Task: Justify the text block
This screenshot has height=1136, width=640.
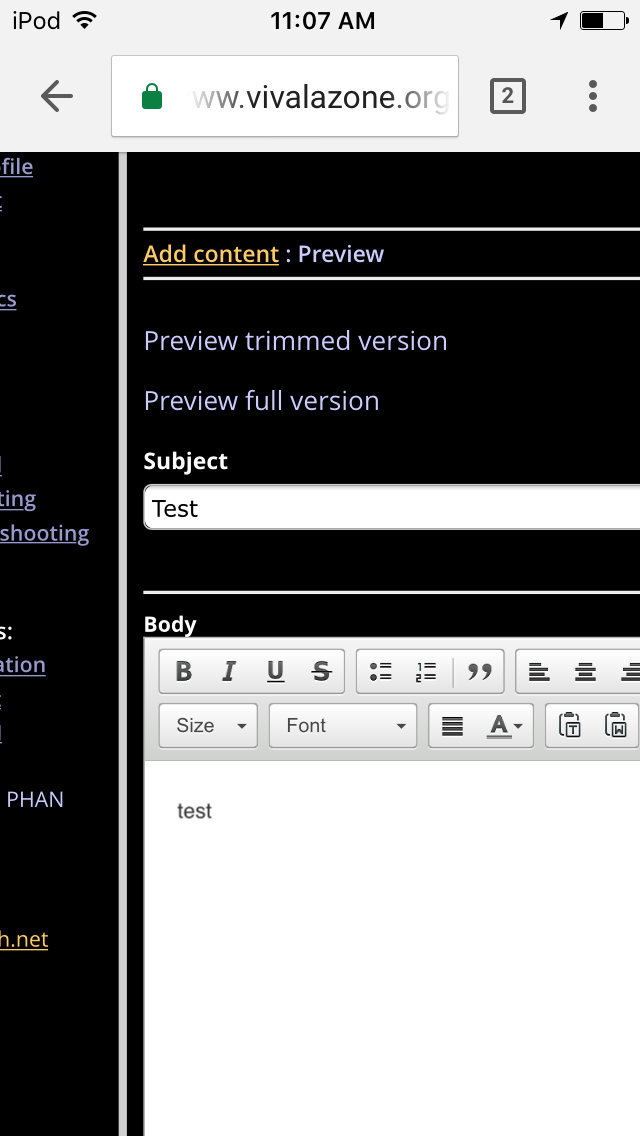Action: coord(452,726)
